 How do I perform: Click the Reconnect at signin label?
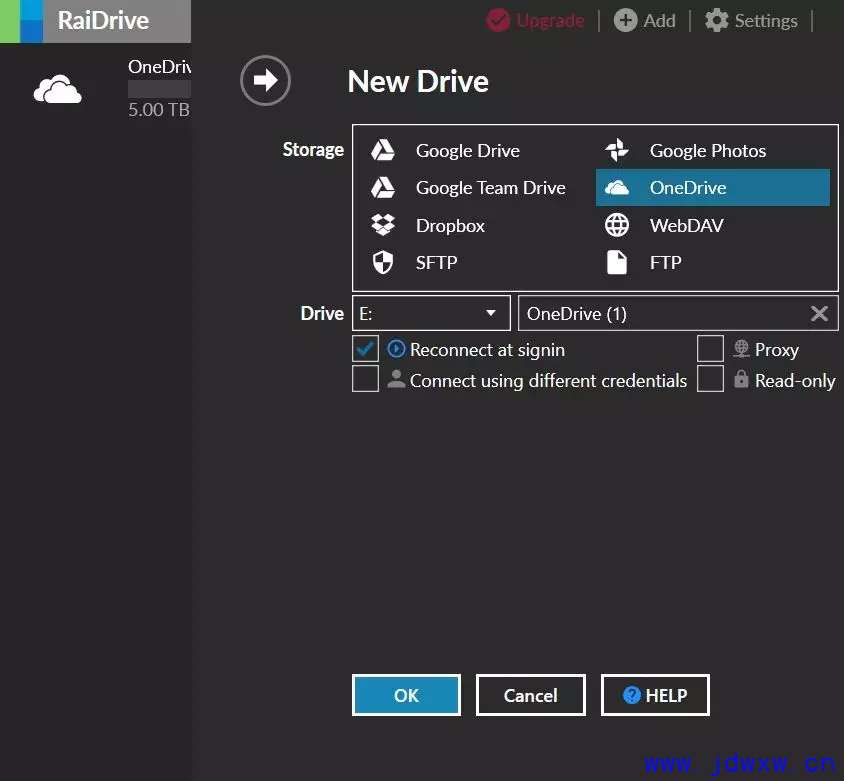487,349
